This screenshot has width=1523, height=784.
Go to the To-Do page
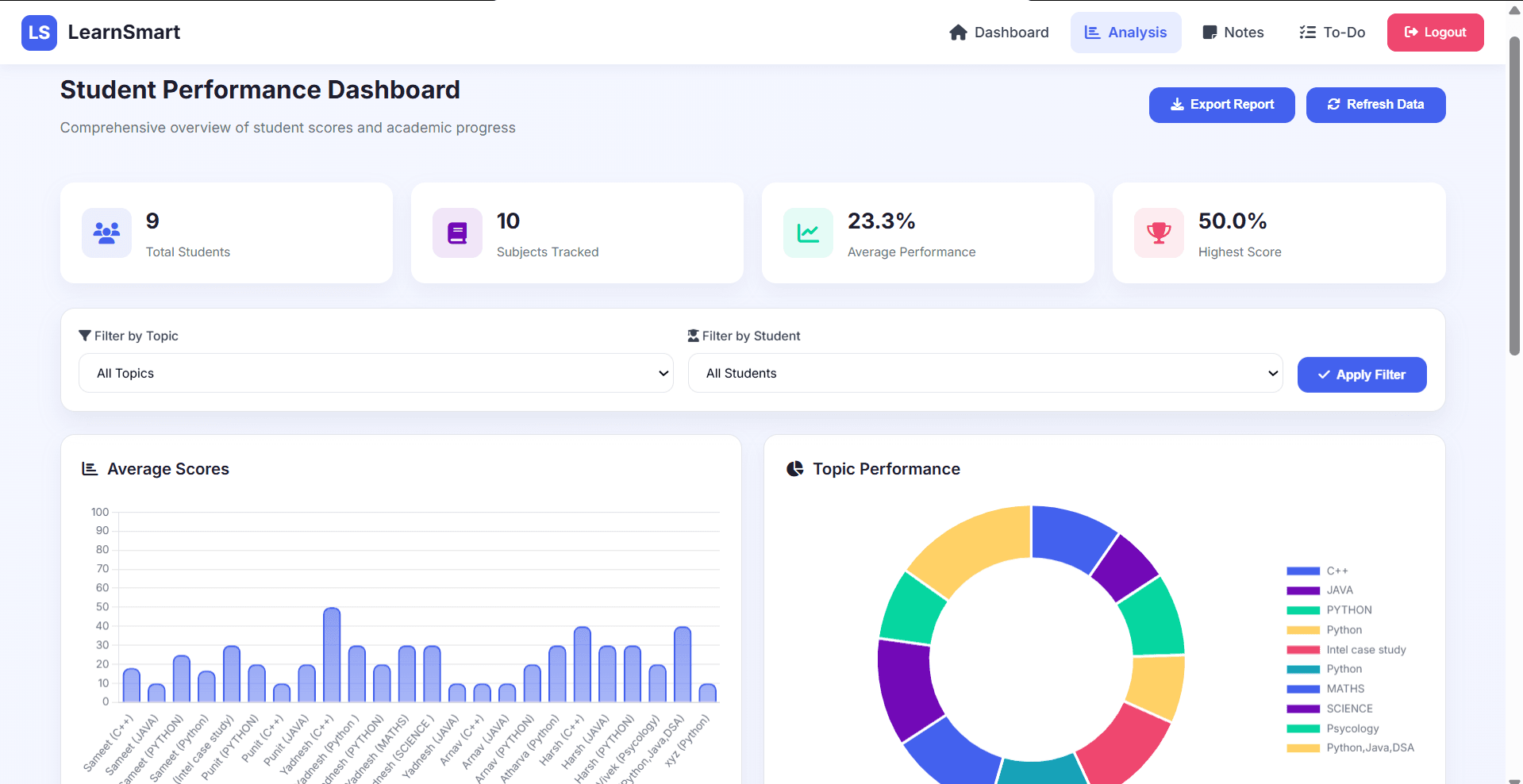click(1332, 33)
